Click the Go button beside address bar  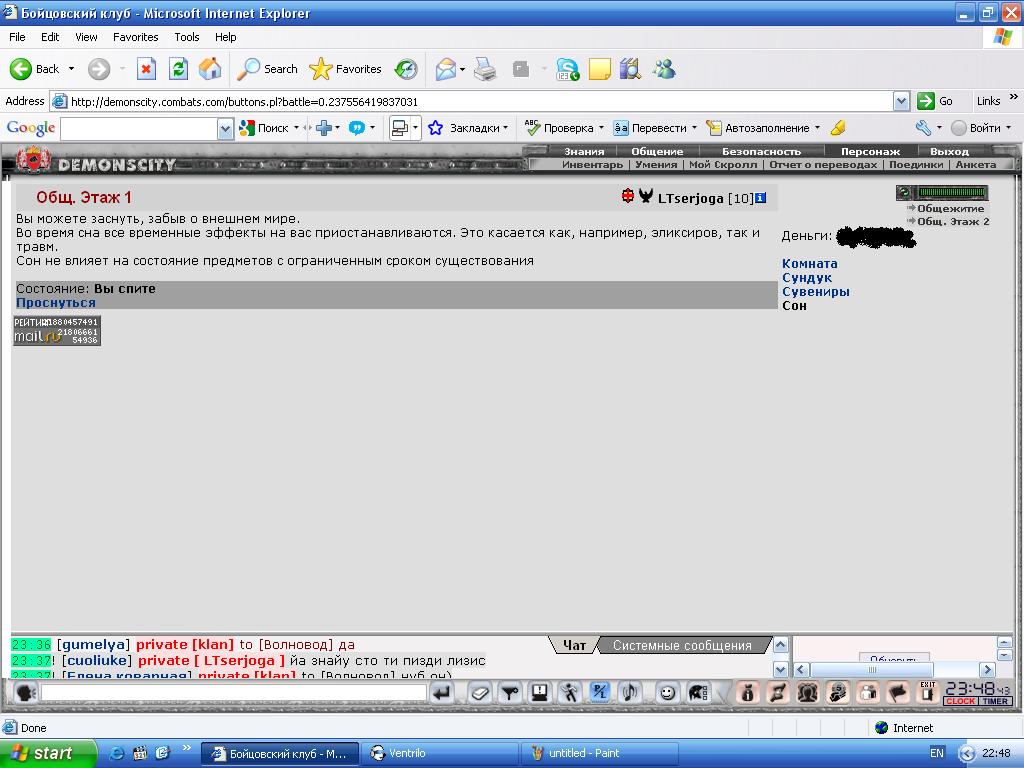point(935,101)
